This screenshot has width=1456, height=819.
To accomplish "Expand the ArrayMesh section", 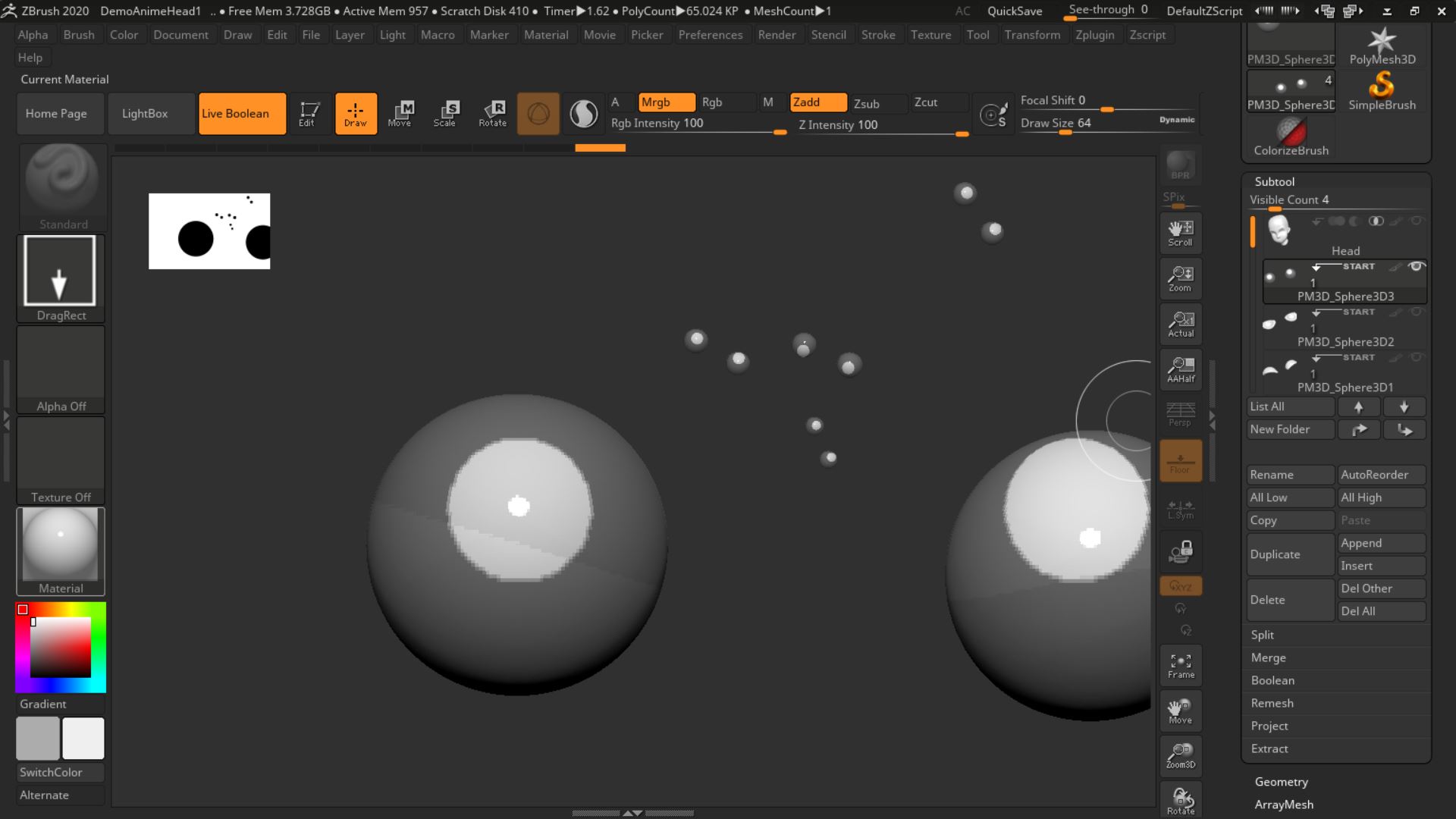I will (x=1283, y=805).
